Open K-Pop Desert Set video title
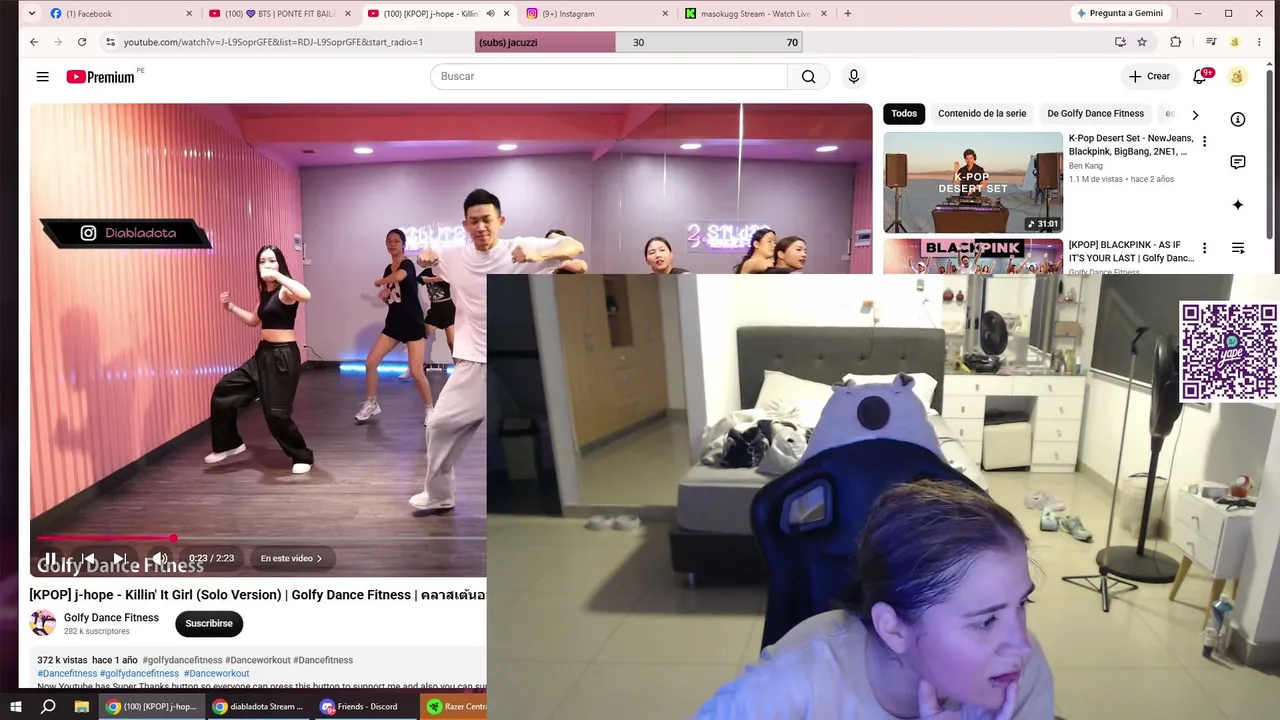1280x720 pixels. (1131, 145)
